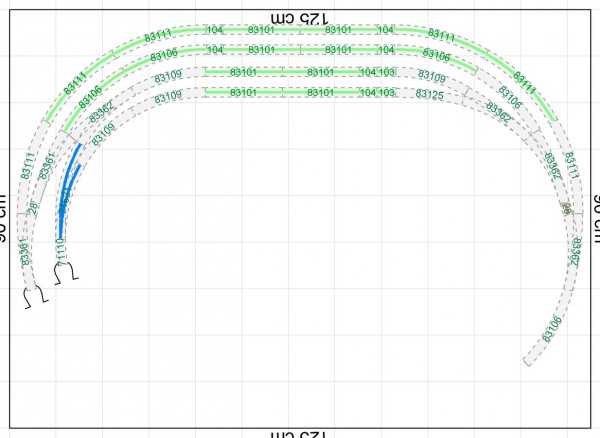Select the 83125 curved track piece
This screenshot has height=438, width=600.
[429, 94]
